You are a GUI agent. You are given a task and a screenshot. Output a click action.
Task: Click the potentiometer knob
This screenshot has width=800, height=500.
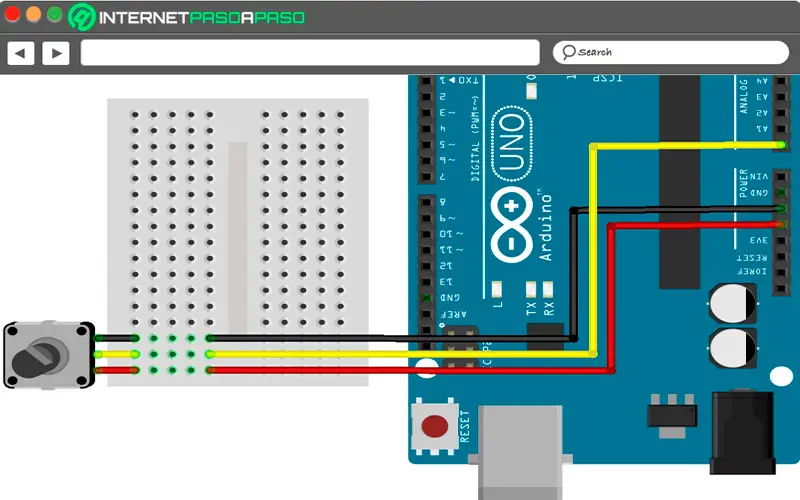pos(38,359)
